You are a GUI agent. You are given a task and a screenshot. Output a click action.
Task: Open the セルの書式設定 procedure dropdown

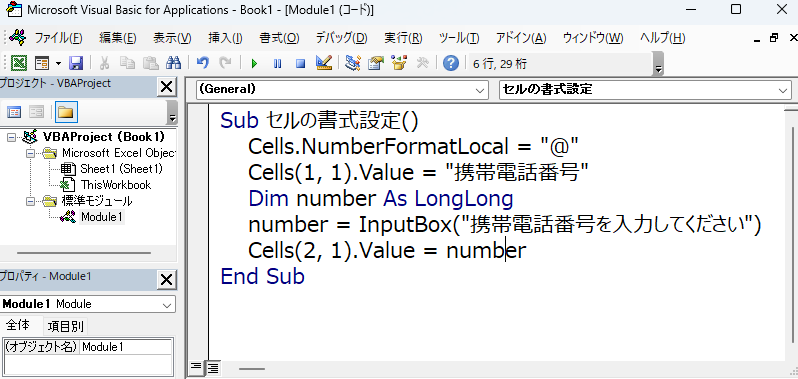(x=646, y=90)
